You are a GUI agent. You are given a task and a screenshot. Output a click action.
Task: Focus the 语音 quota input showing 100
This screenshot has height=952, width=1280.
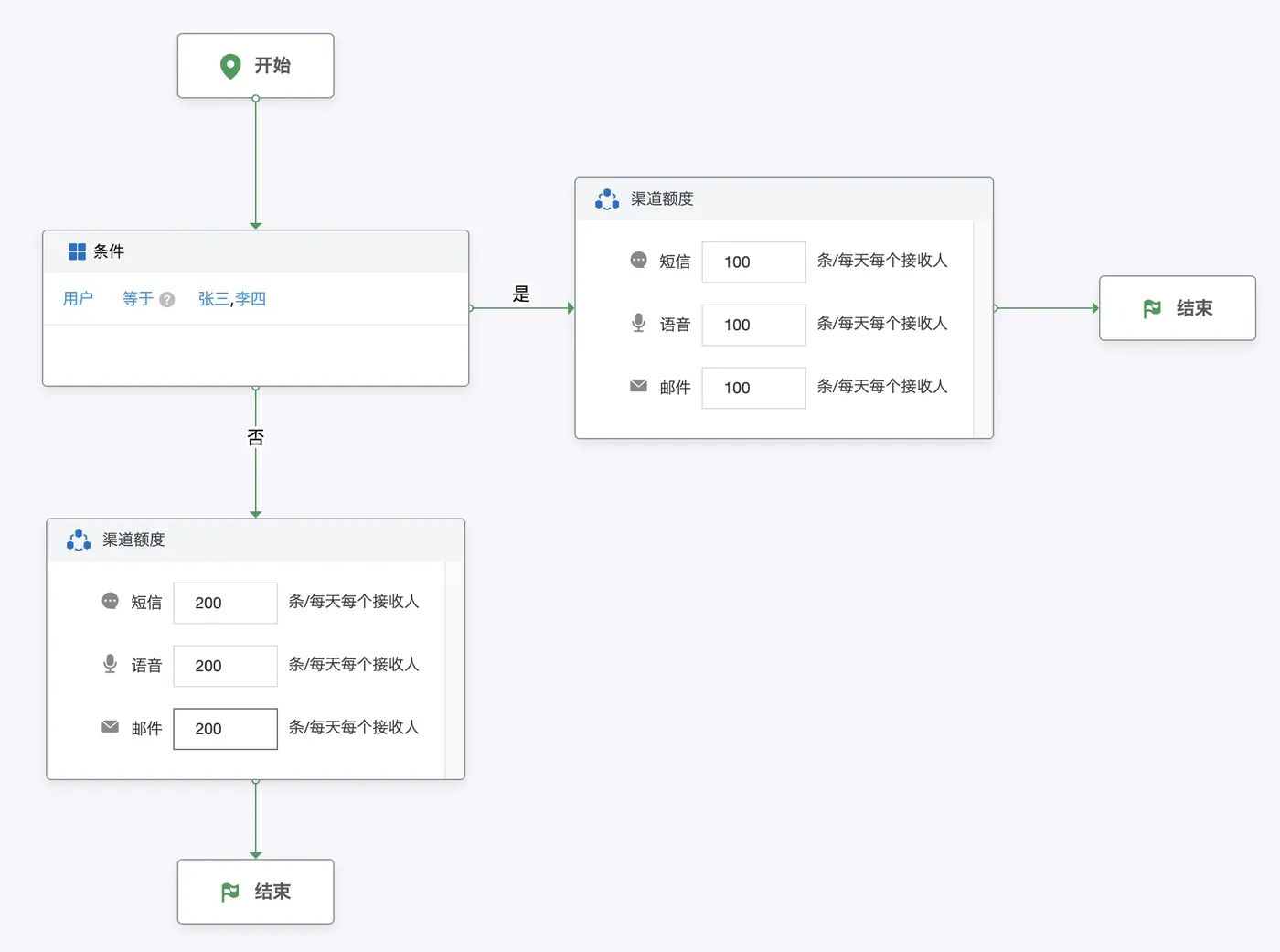(x=754, y=326)
